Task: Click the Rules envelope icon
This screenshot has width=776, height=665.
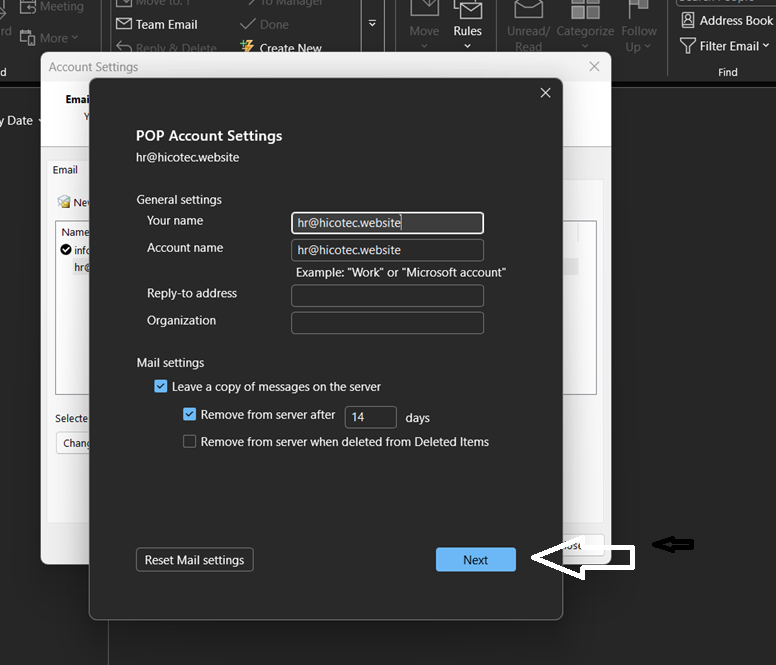Action: click(468, 10)
